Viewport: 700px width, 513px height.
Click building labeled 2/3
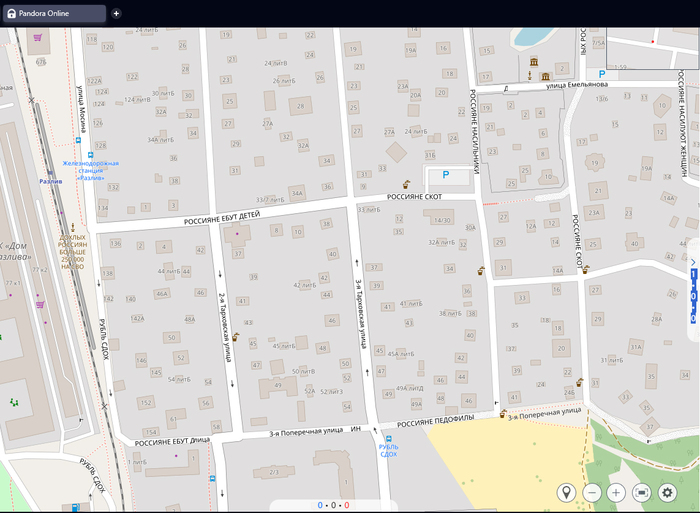(274, 472)
